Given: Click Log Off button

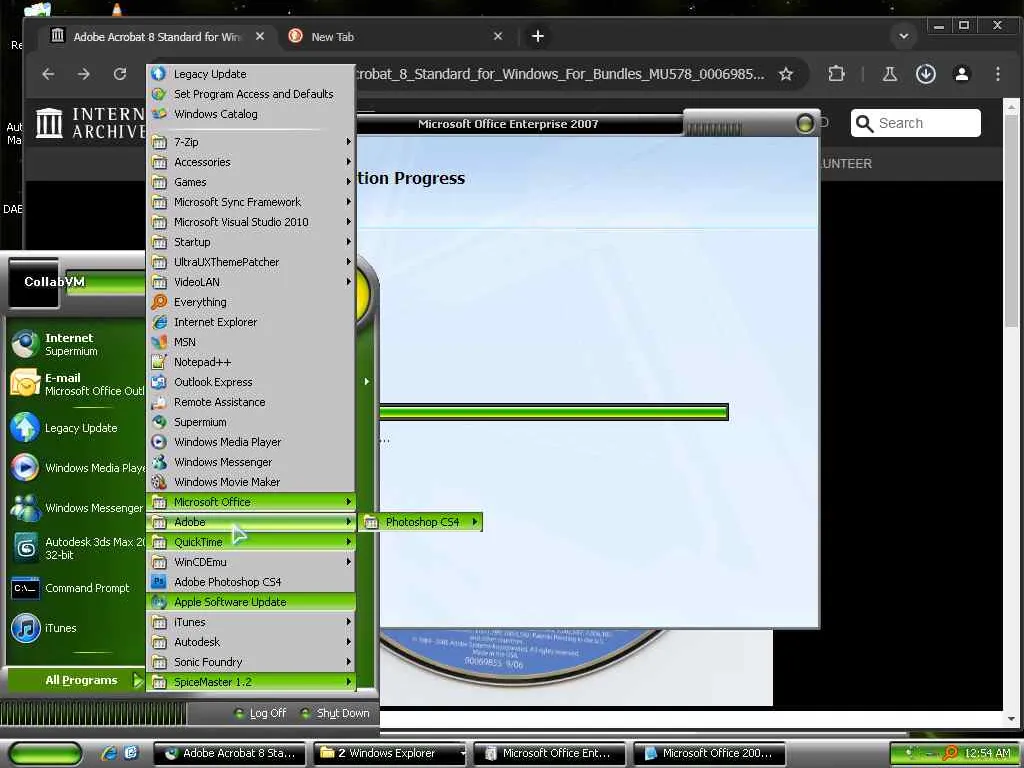Looking at the screenshot, I should (261, 713).
